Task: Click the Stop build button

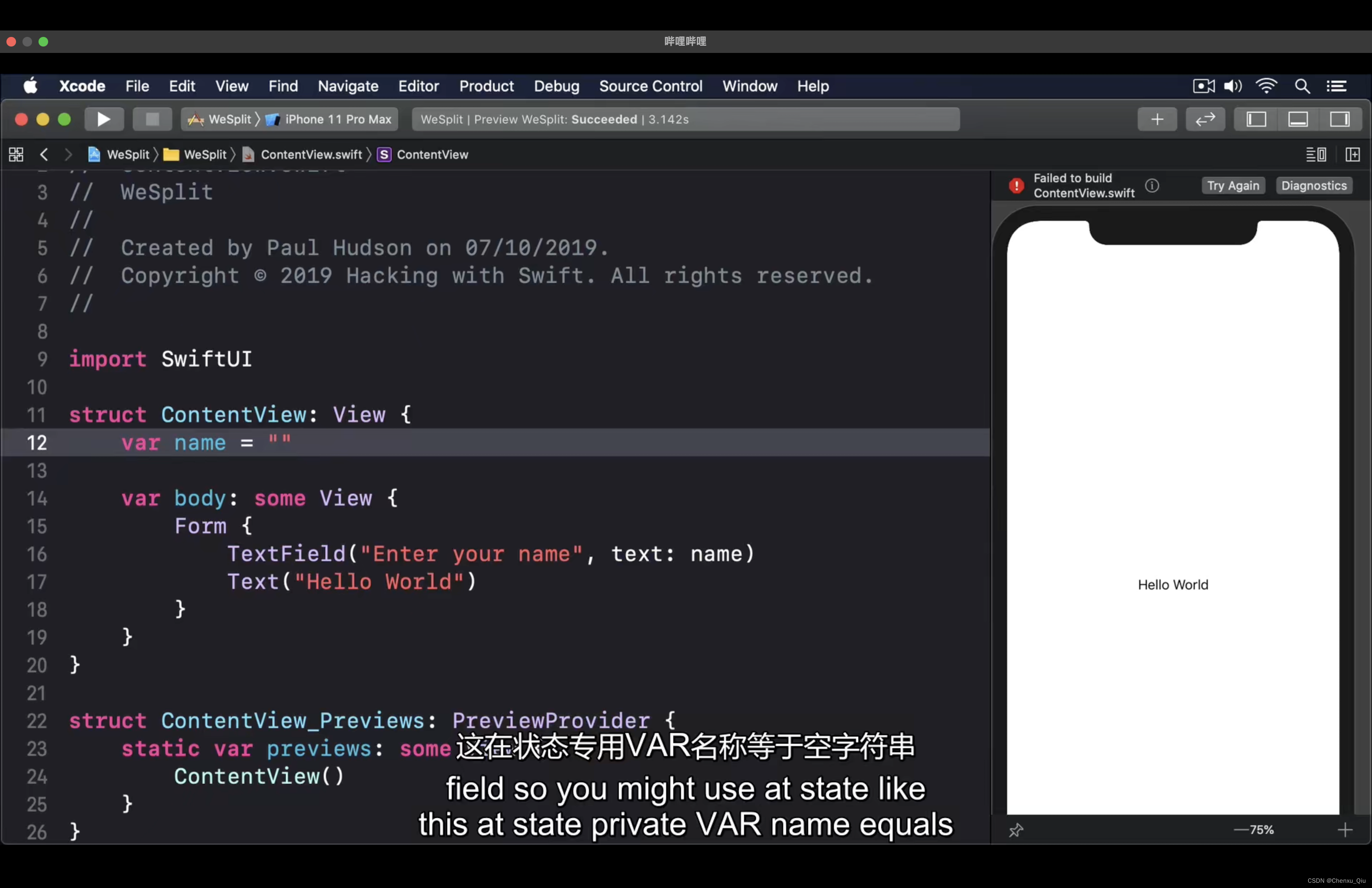Action: click(152, 119)
